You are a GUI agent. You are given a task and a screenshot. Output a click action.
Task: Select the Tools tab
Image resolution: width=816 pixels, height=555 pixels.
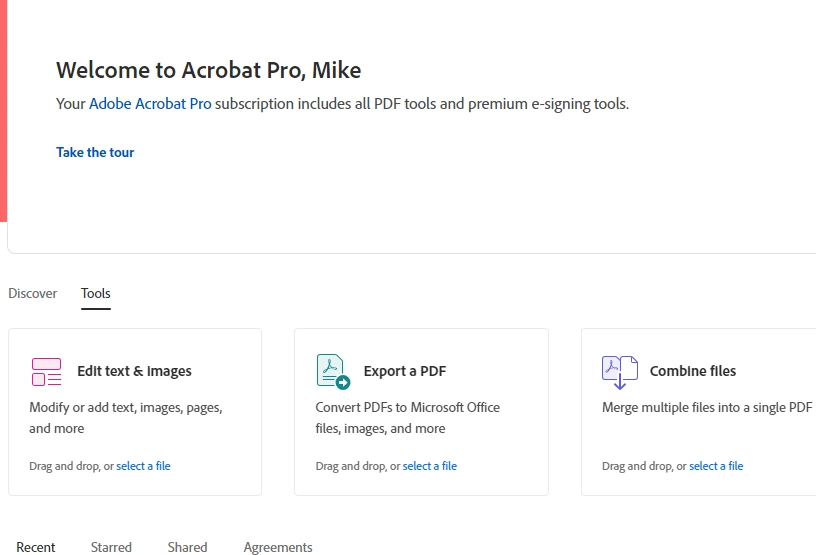point(96,293)
